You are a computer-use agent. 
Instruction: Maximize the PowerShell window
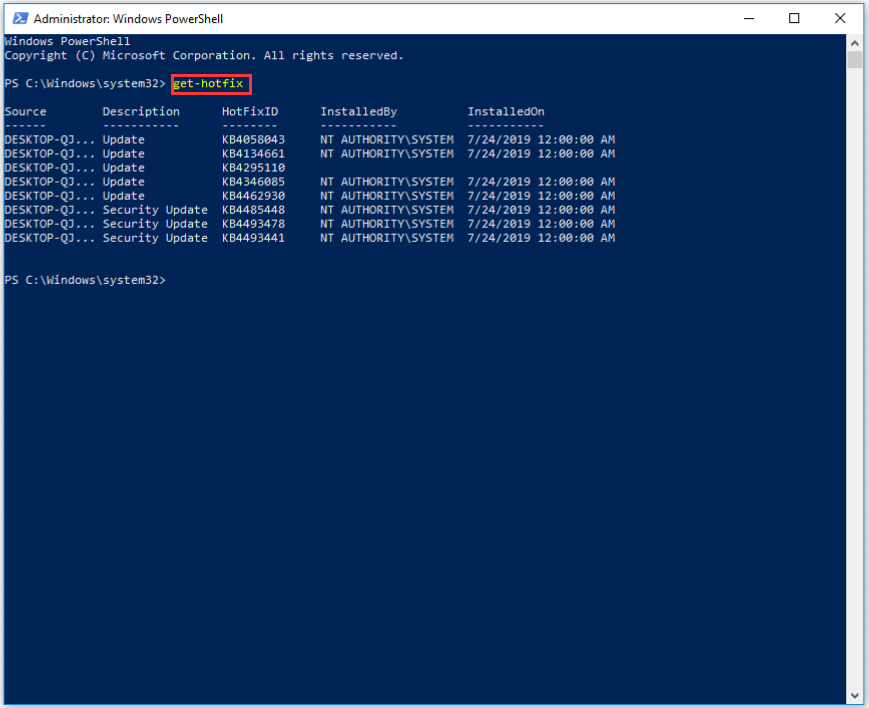[794, 18]
